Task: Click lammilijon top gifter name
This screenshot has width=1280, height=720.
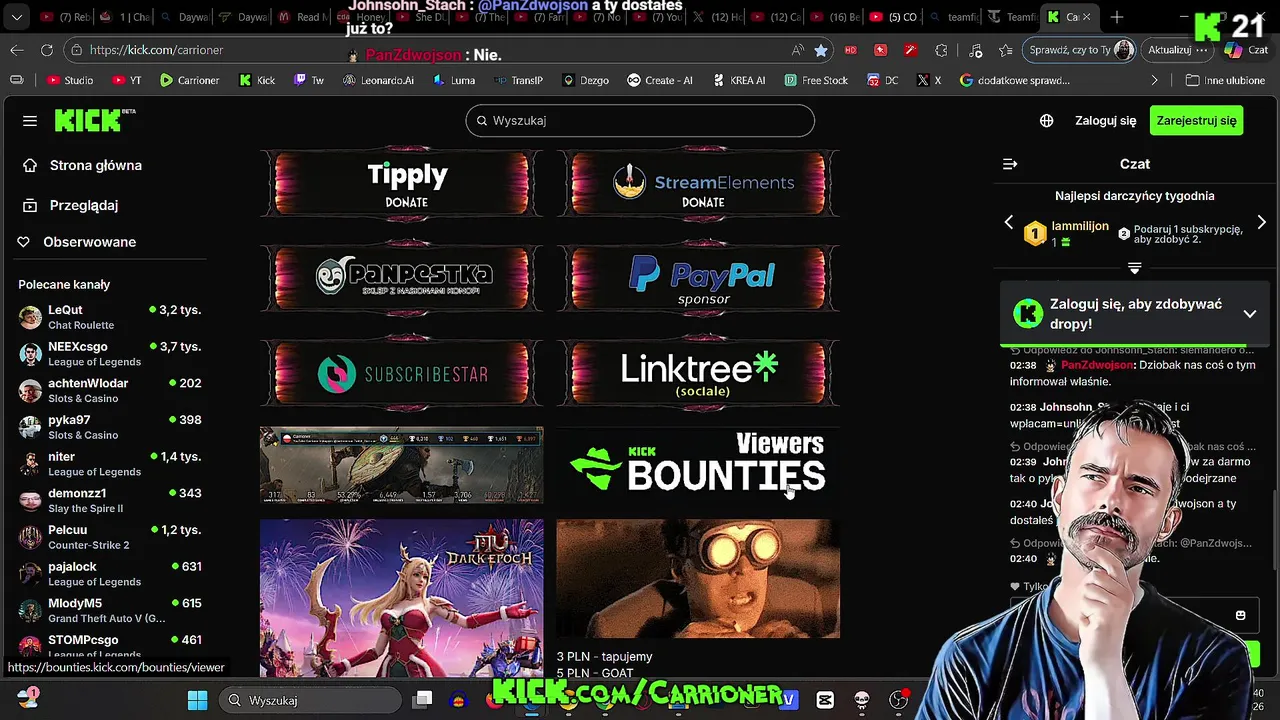Action: click(x=1080, y=227)
